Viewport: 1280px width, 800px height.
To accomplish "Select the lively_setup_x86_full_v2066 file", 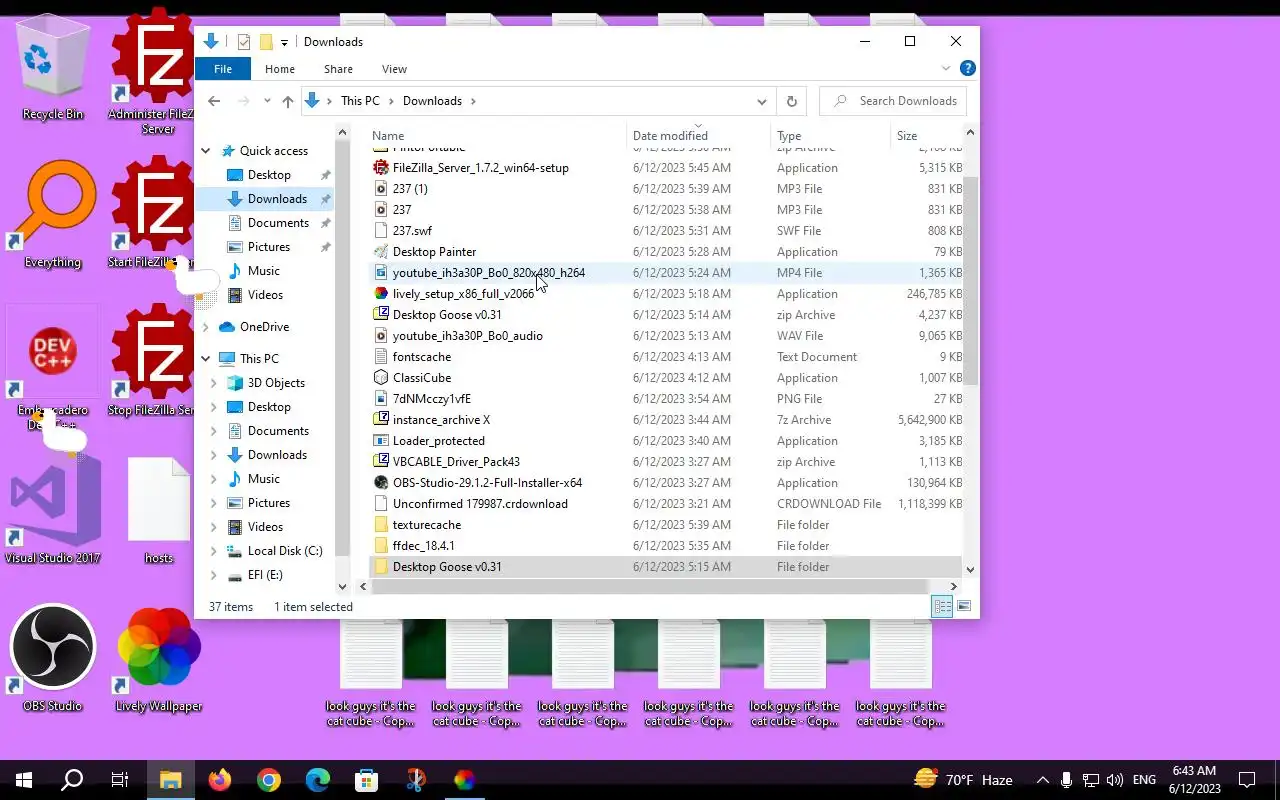I will point(463,294).
